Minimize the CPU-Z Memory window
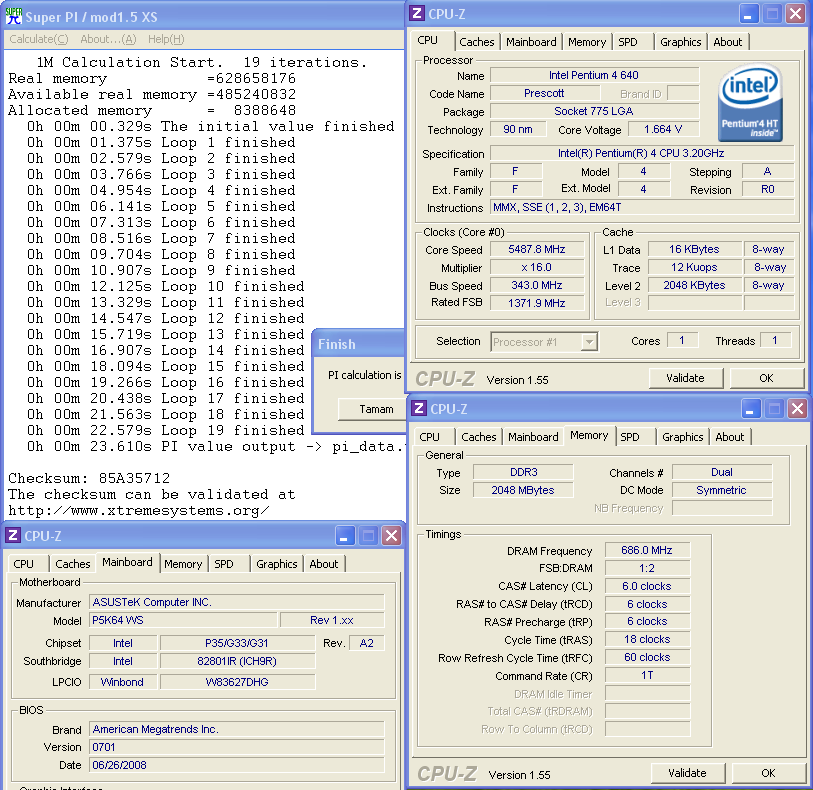This screenshot has width=813, height=790. (x=750, y=409)
